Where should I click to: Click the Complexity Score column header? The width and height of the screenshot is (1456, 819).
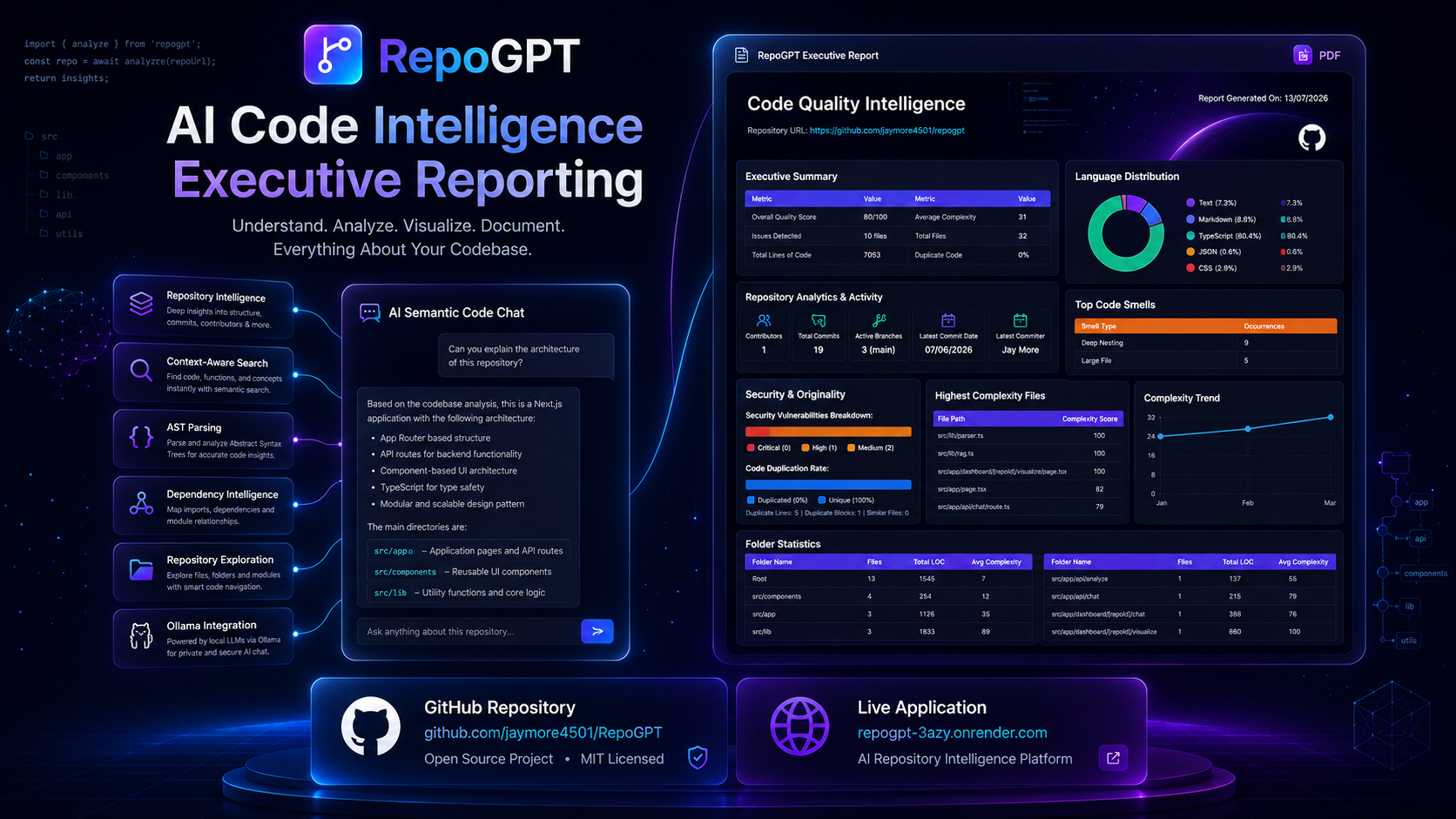(1089, 419)
